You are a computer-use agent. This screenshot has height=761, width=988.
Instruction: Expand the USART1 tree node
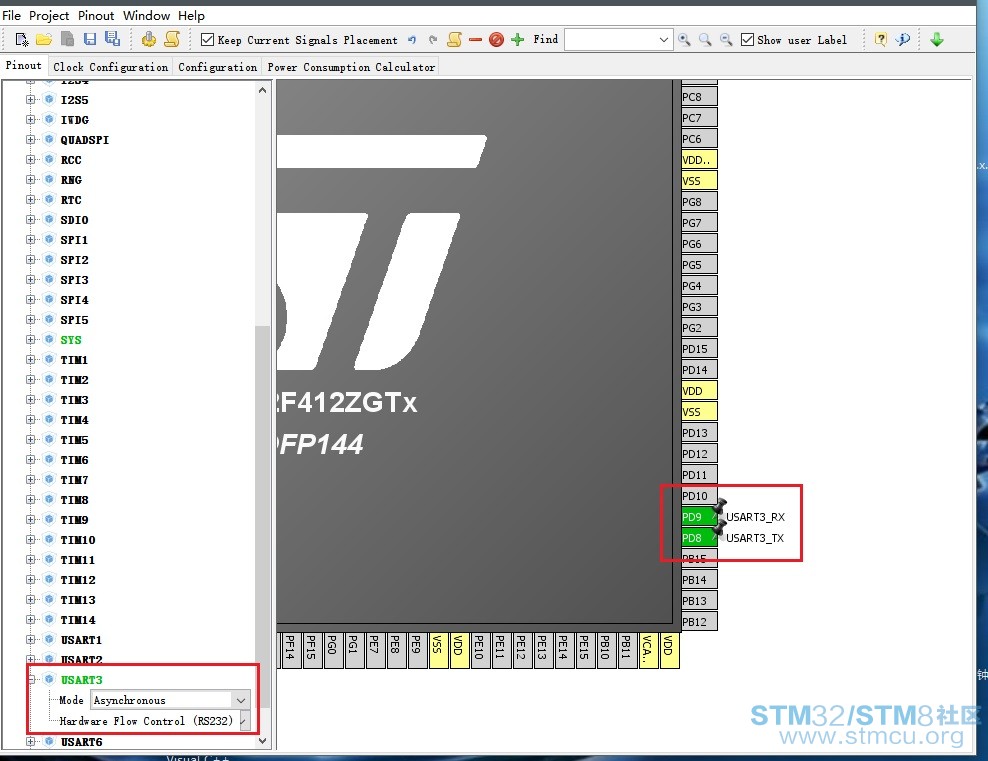pos(30,639)
